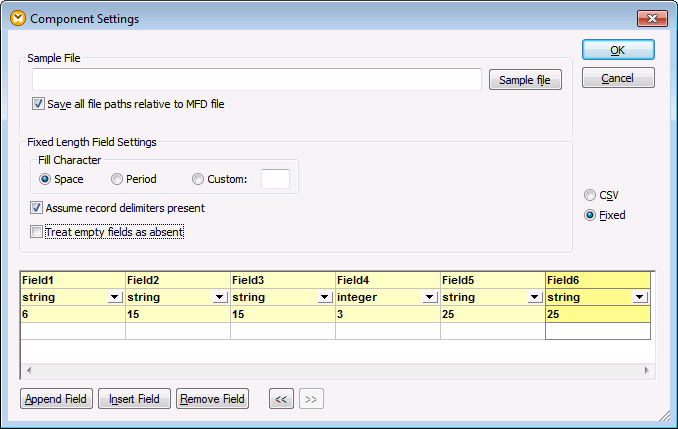Click the double left arrow button
Image resolution: width=678 pixels, height=429 pixels.
(x=281, y=399)
